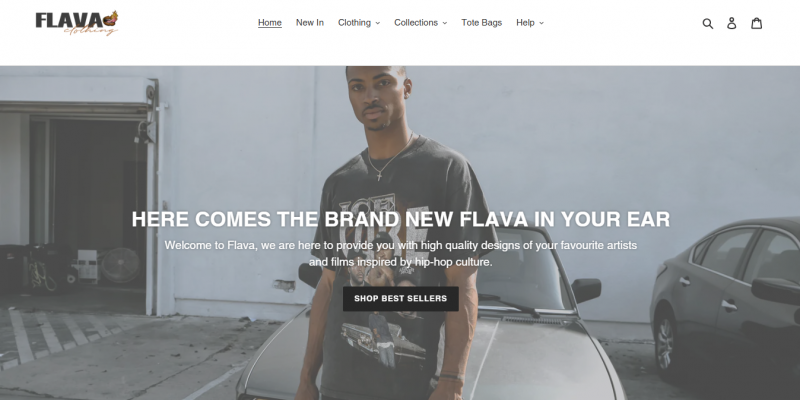
Task: Click the Flava Clothing logo
Action: [x=77, y=23]
